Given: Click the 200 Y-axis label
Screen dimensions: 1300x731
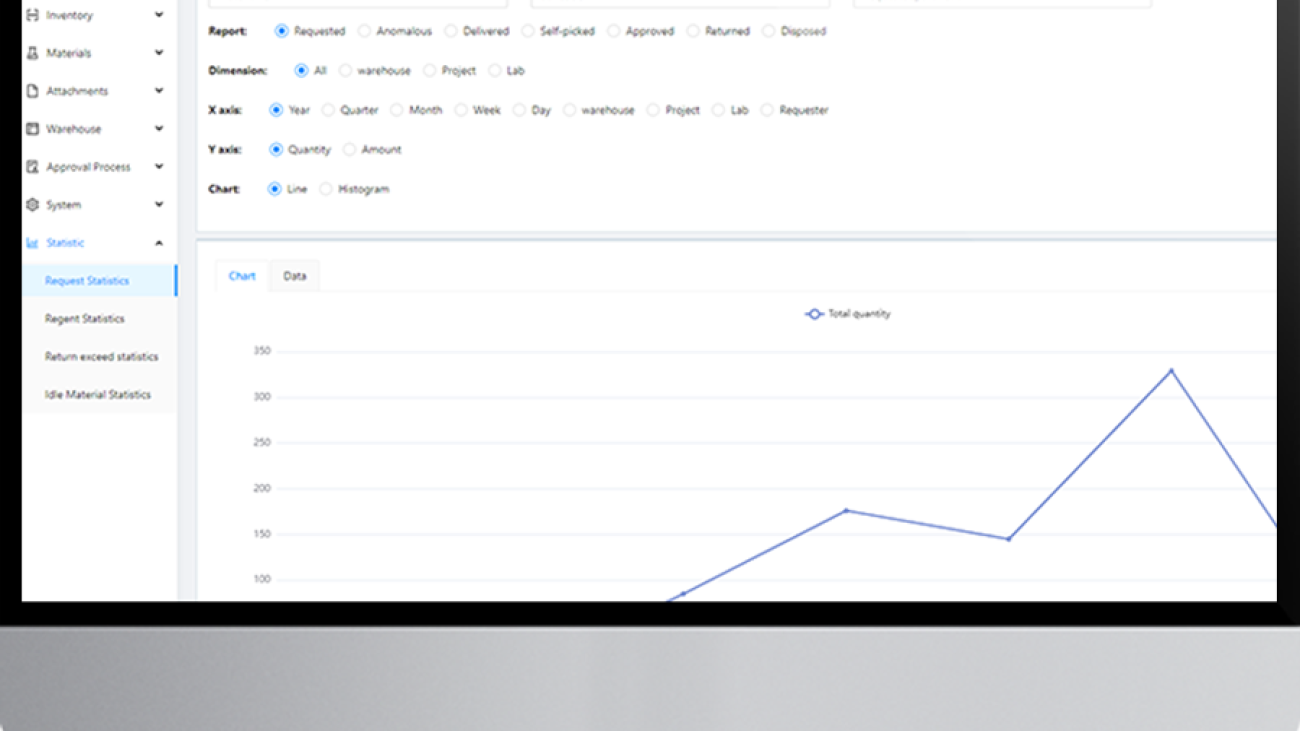Looking at the screenshot, I should point(262,488).
